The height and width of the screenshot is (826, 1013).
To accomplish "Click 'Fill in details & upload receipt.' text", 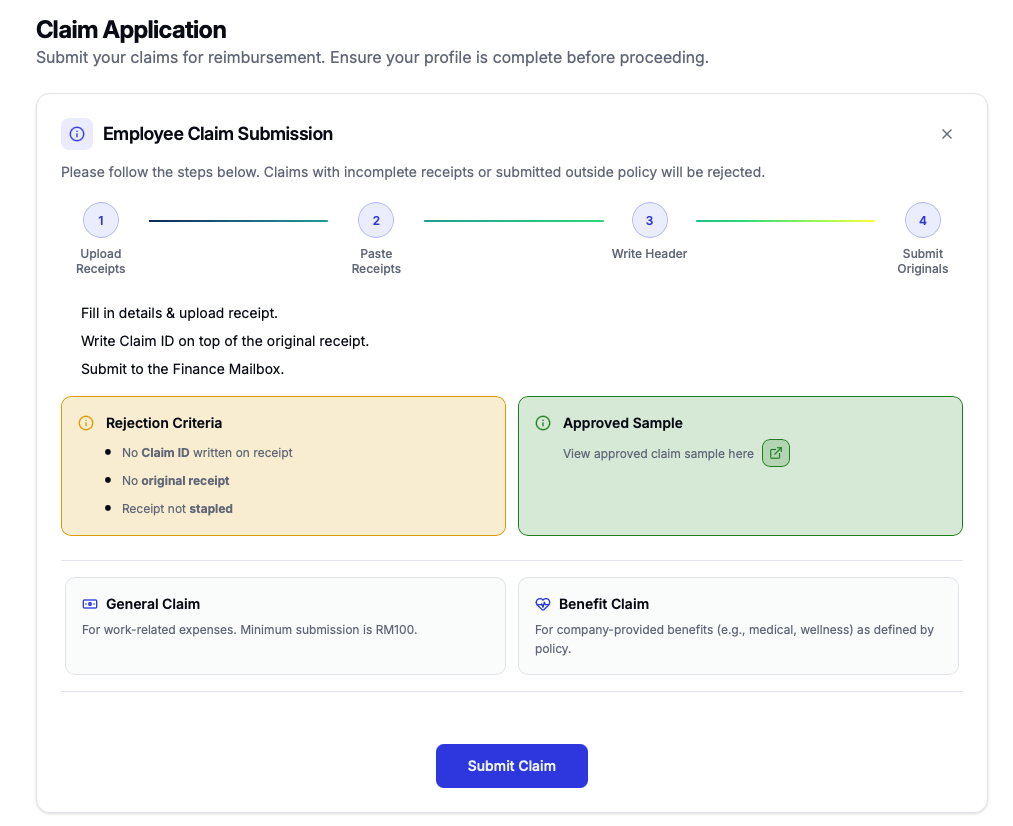I will (x=179, y=313).
